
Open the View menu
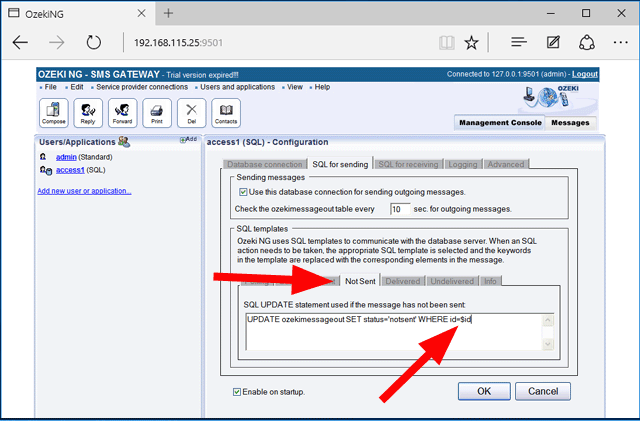(x=295, y=87)
